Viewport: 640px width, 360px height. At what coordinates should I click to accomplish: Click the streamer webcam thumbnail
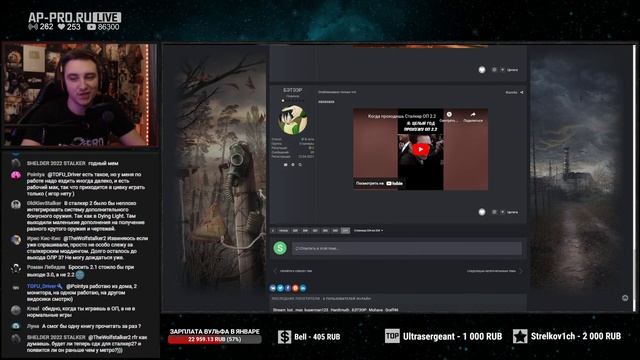[80, 95]
